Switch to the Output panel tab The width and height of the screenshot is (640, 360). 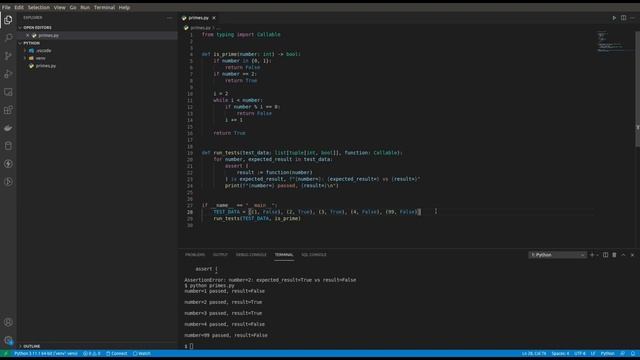(x=220, y=255)
